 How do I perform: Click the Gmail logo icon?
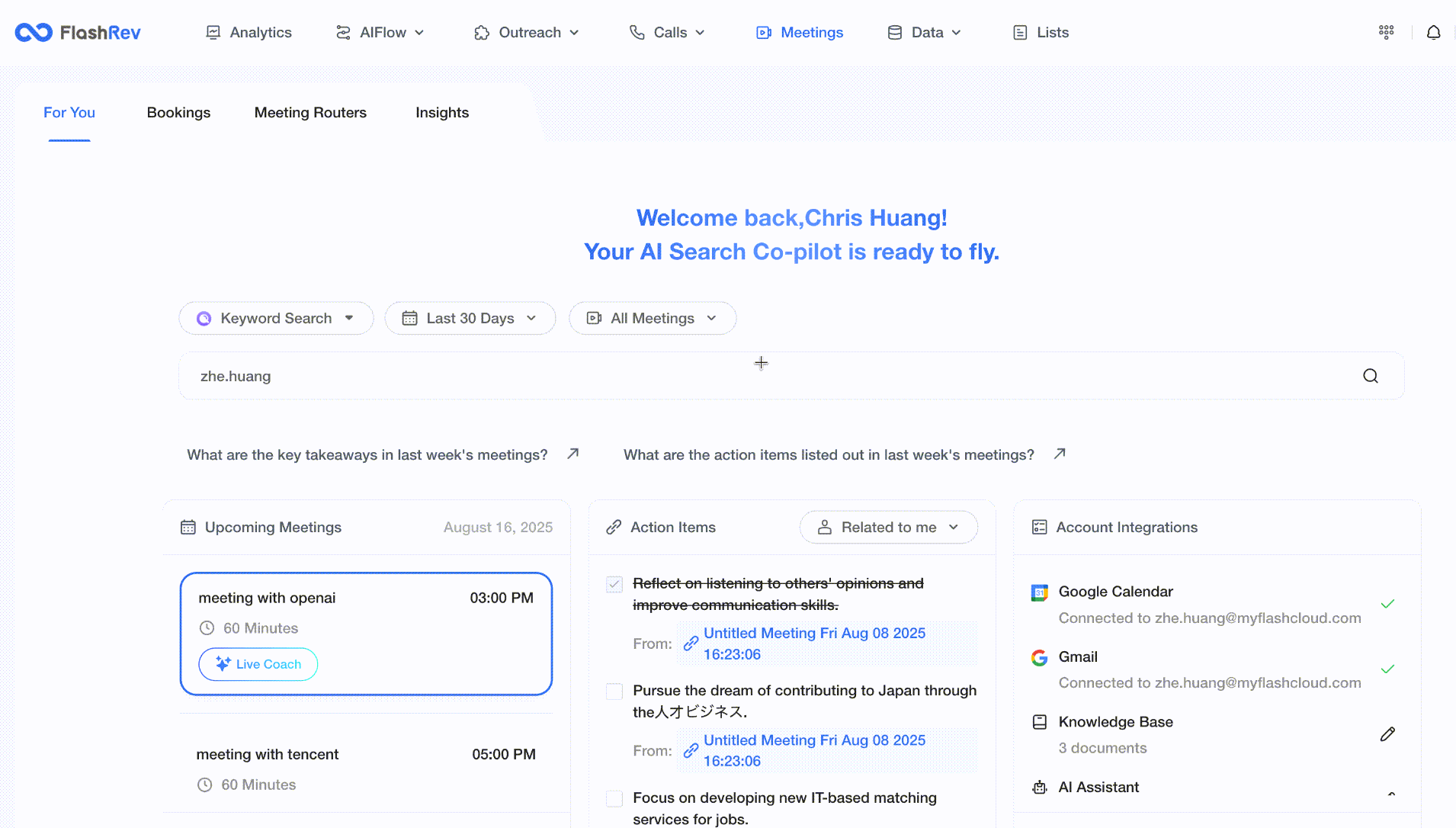coord(1039,657)
